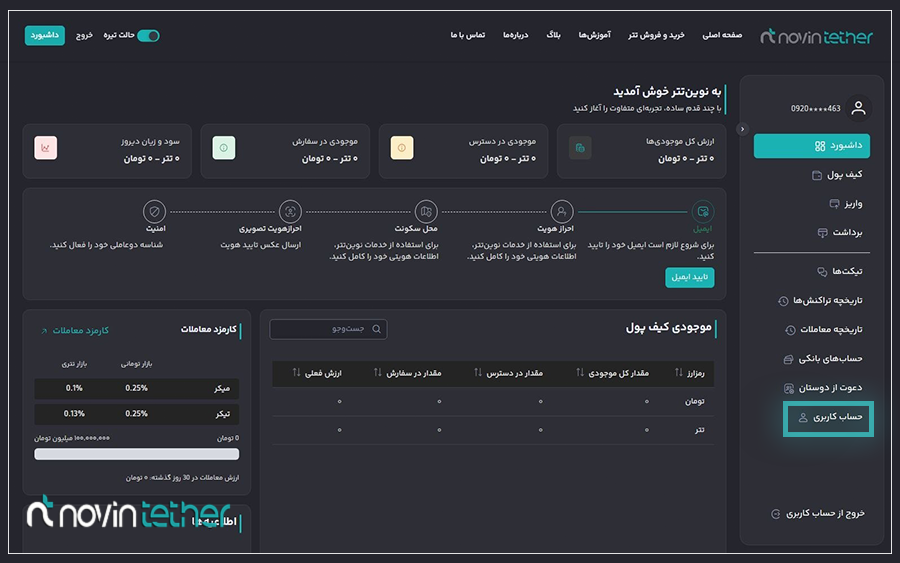Open کیف پول wallet sidebar item

[x=837, y=174]
